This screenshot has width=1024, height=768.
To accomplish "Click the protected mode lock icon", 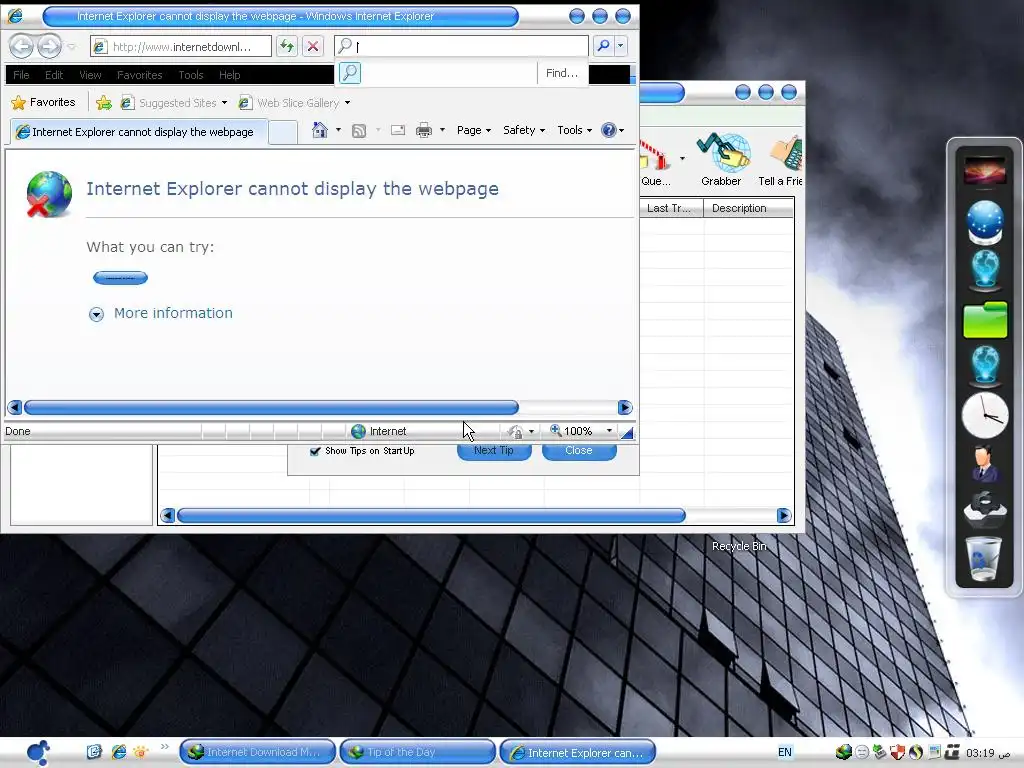I will pos(515,432).
